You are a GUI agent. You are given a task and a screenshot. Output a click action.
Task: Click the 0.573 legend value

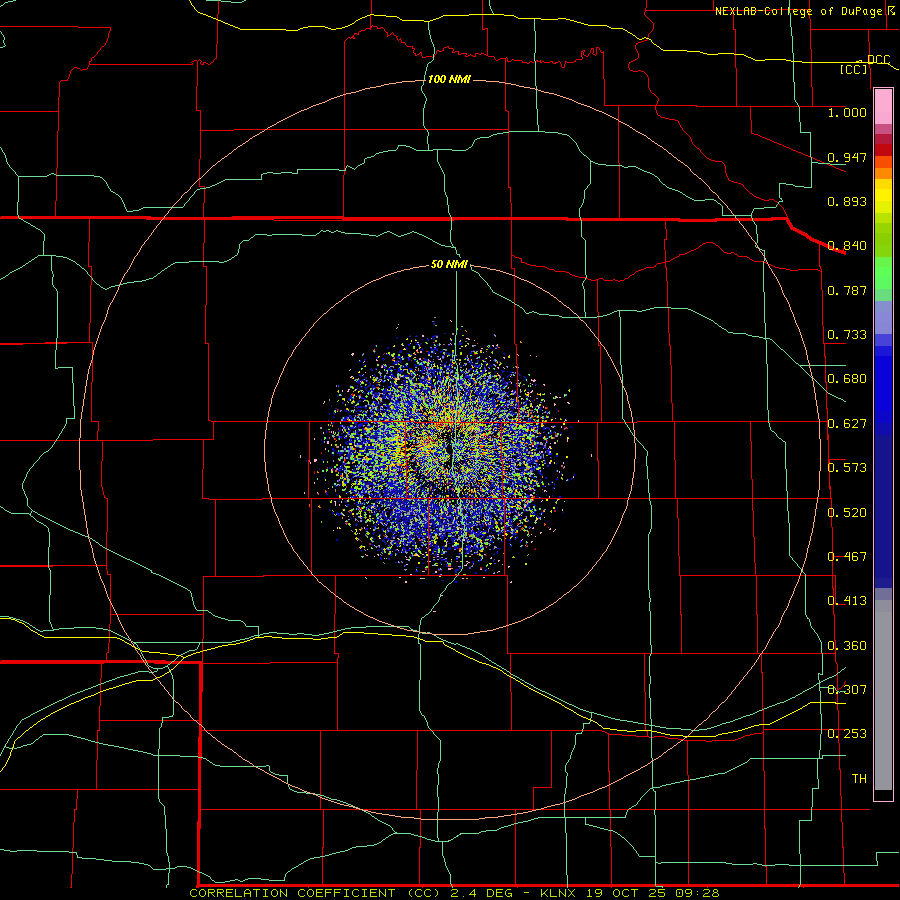847,468
